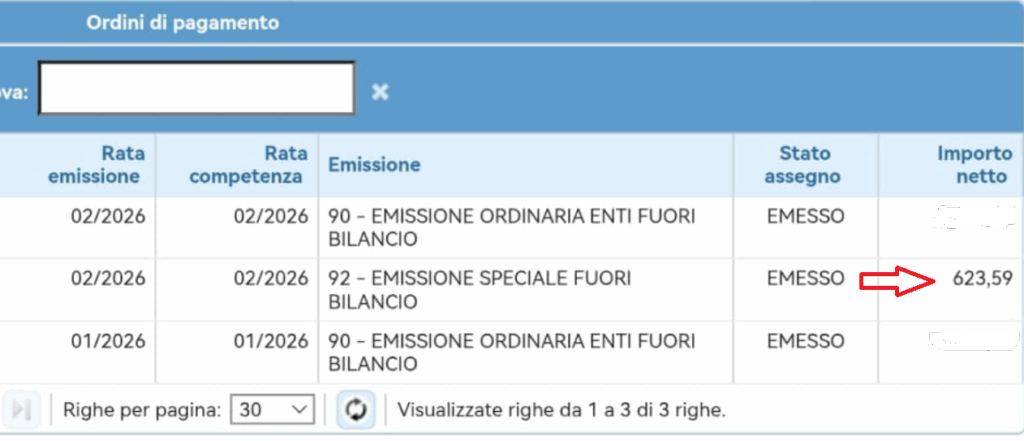Click EMESSO status in the 01/2026 row

tap(805, 340)
